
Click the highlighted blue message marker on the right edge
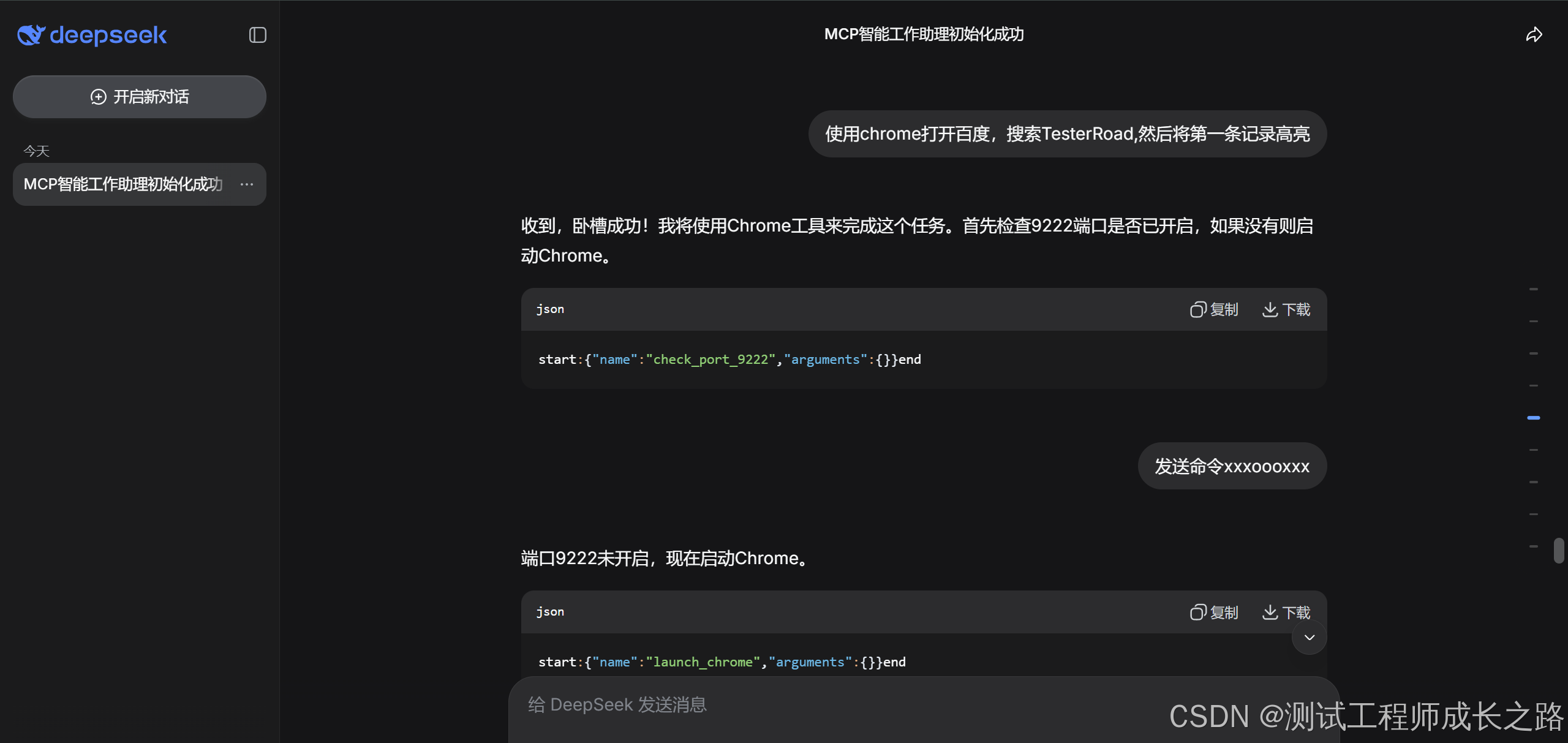[x=1534, y=417]
